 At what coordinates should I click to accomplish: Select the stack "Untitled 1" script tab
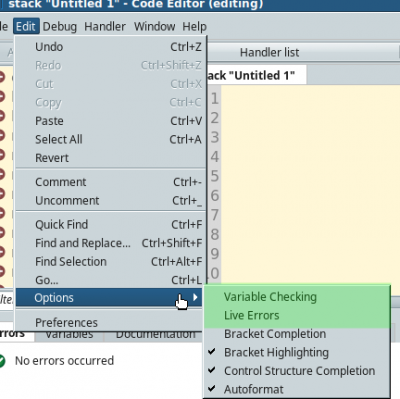pyautogui.click(x=255, y=75)
